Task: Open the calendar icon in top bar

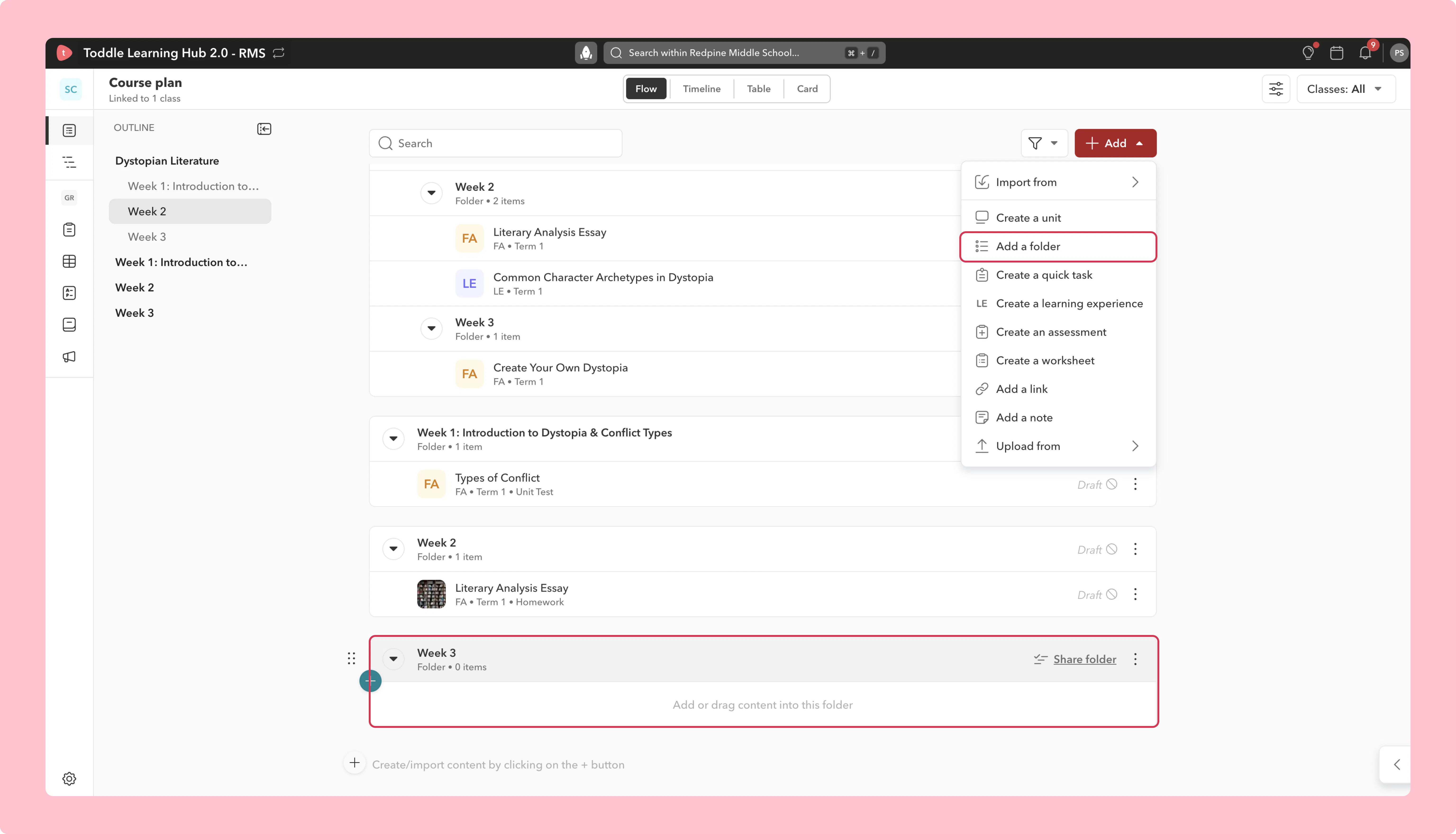Action: point(1337,53)
